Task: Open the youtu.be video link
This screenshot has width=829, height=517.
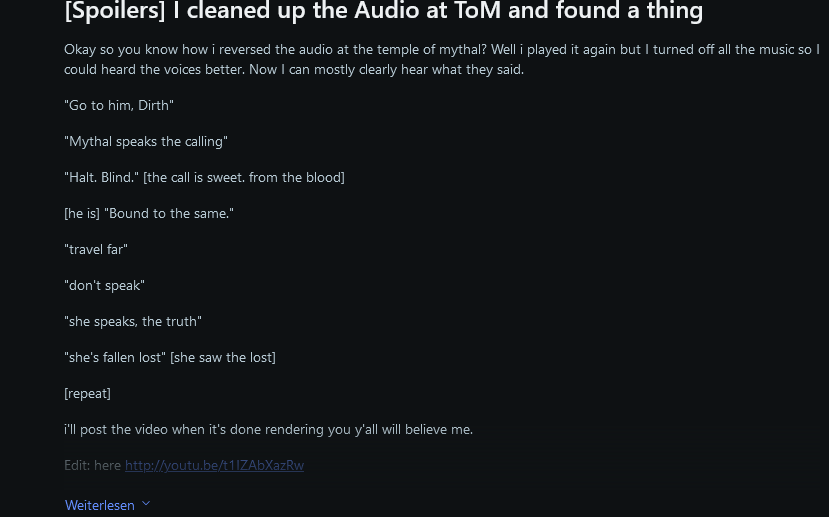Action: pyautogui.click(x=214, y=465)
